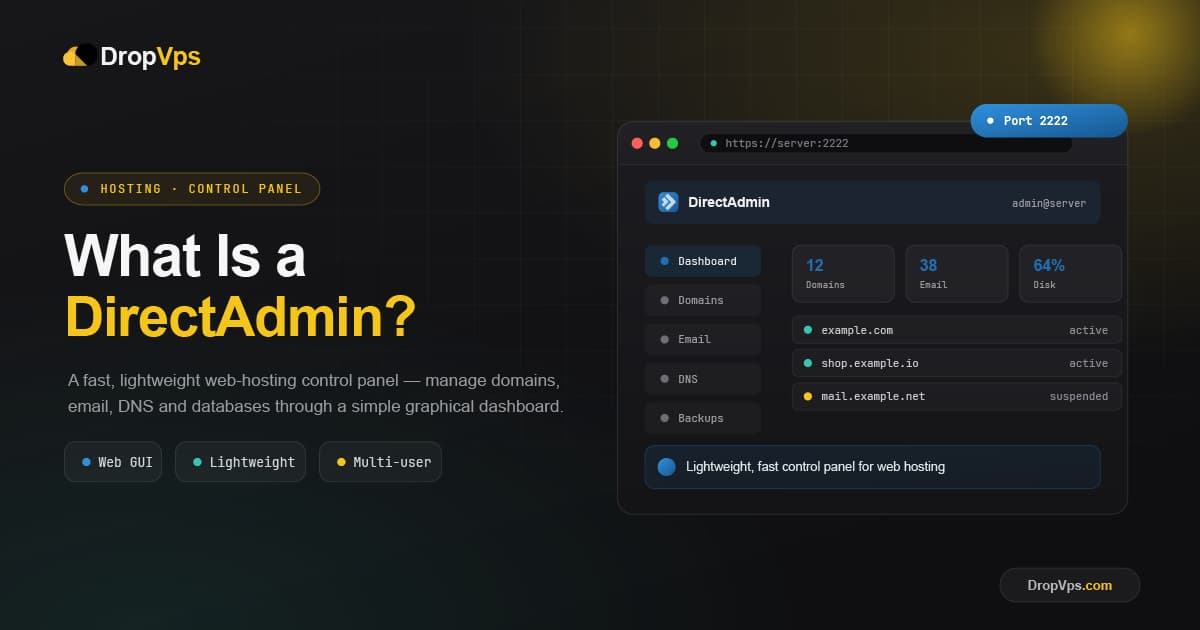Viewport: 1200px width, 630px height.
Task: Open the Domains sidebar item
Action: click(x=703, y=300)
